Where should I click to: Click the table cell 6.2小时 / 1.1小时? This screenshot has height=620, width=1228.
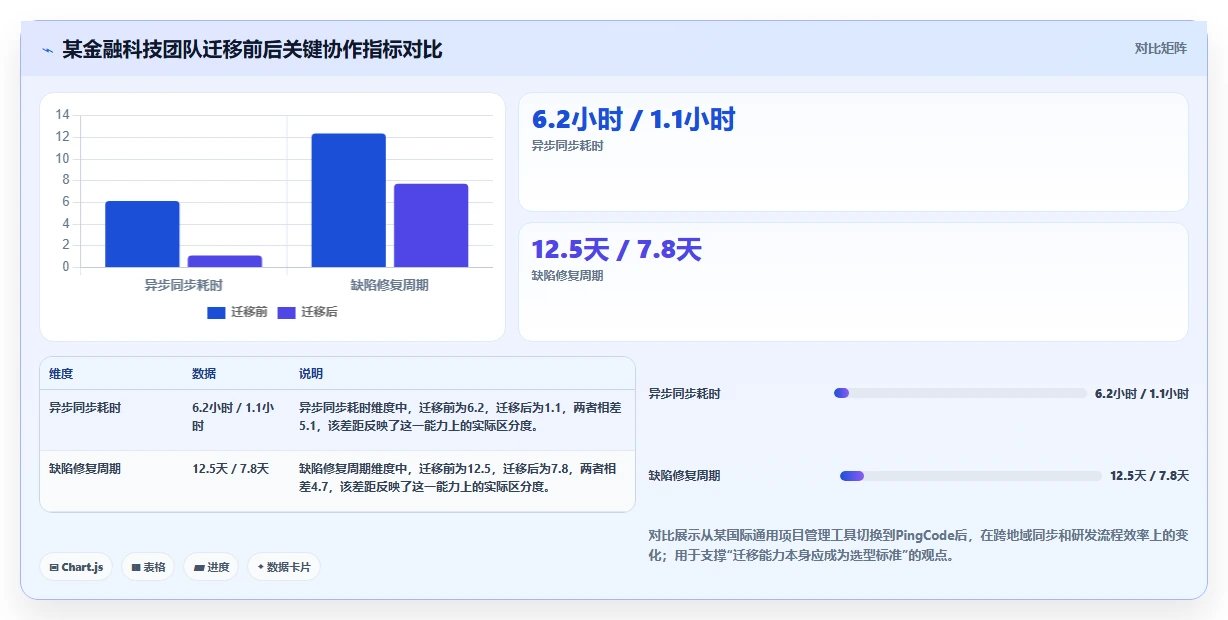(x=233, y=417)
